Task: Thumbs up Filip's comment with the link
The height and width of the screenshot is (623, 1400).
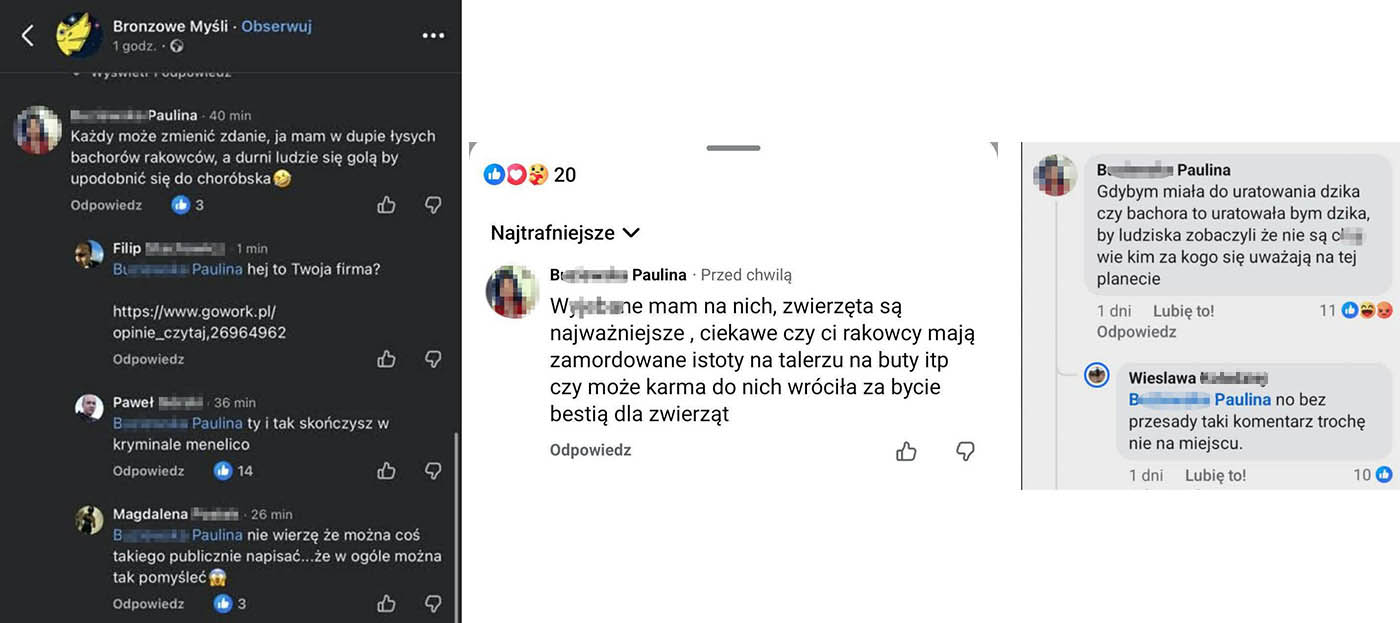Action: [386, 359]
